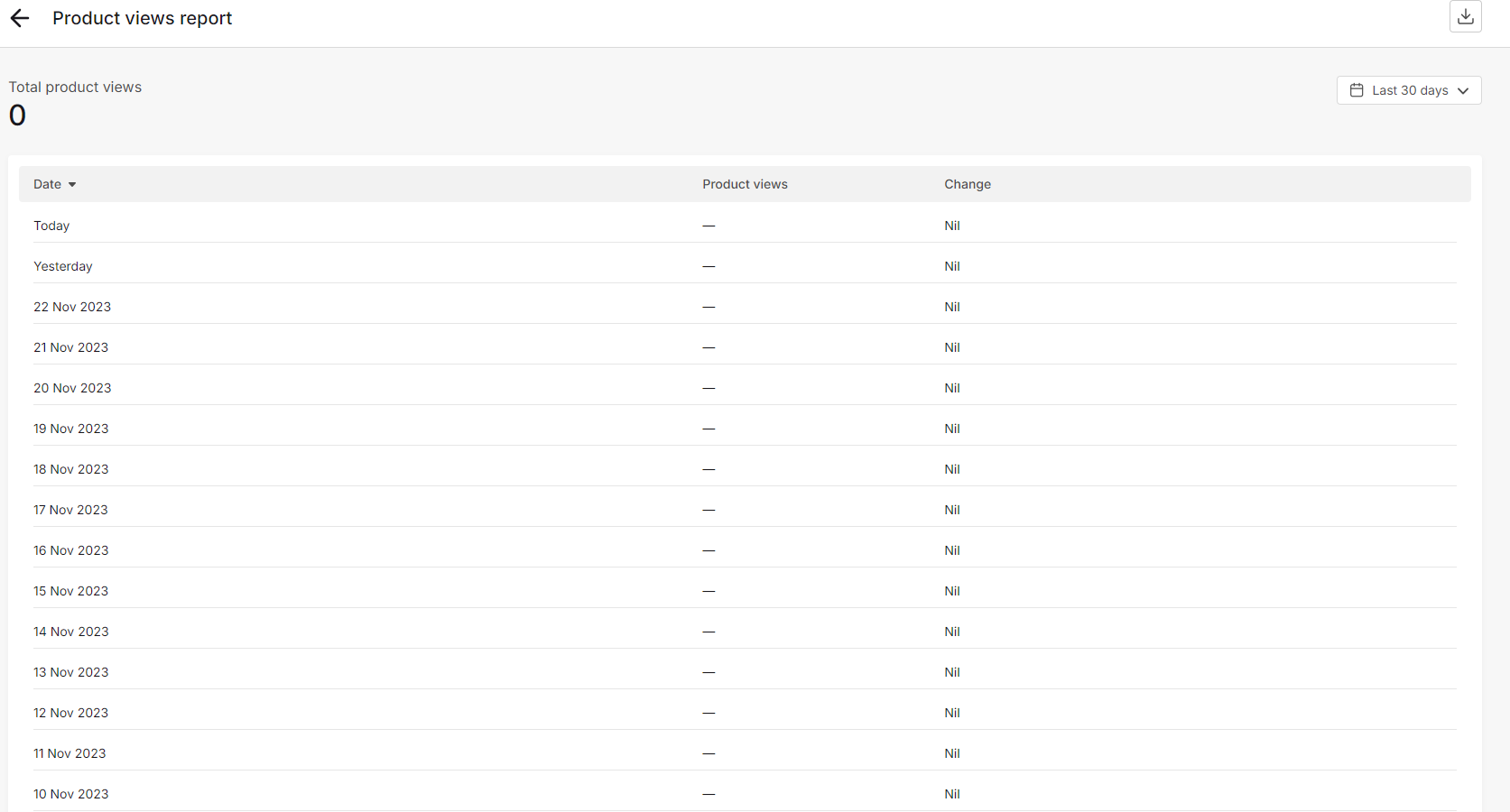Select the 18 Nov 2023 row
The width and height of the screenshot is (1510, 812).
[x=745, y=469]
